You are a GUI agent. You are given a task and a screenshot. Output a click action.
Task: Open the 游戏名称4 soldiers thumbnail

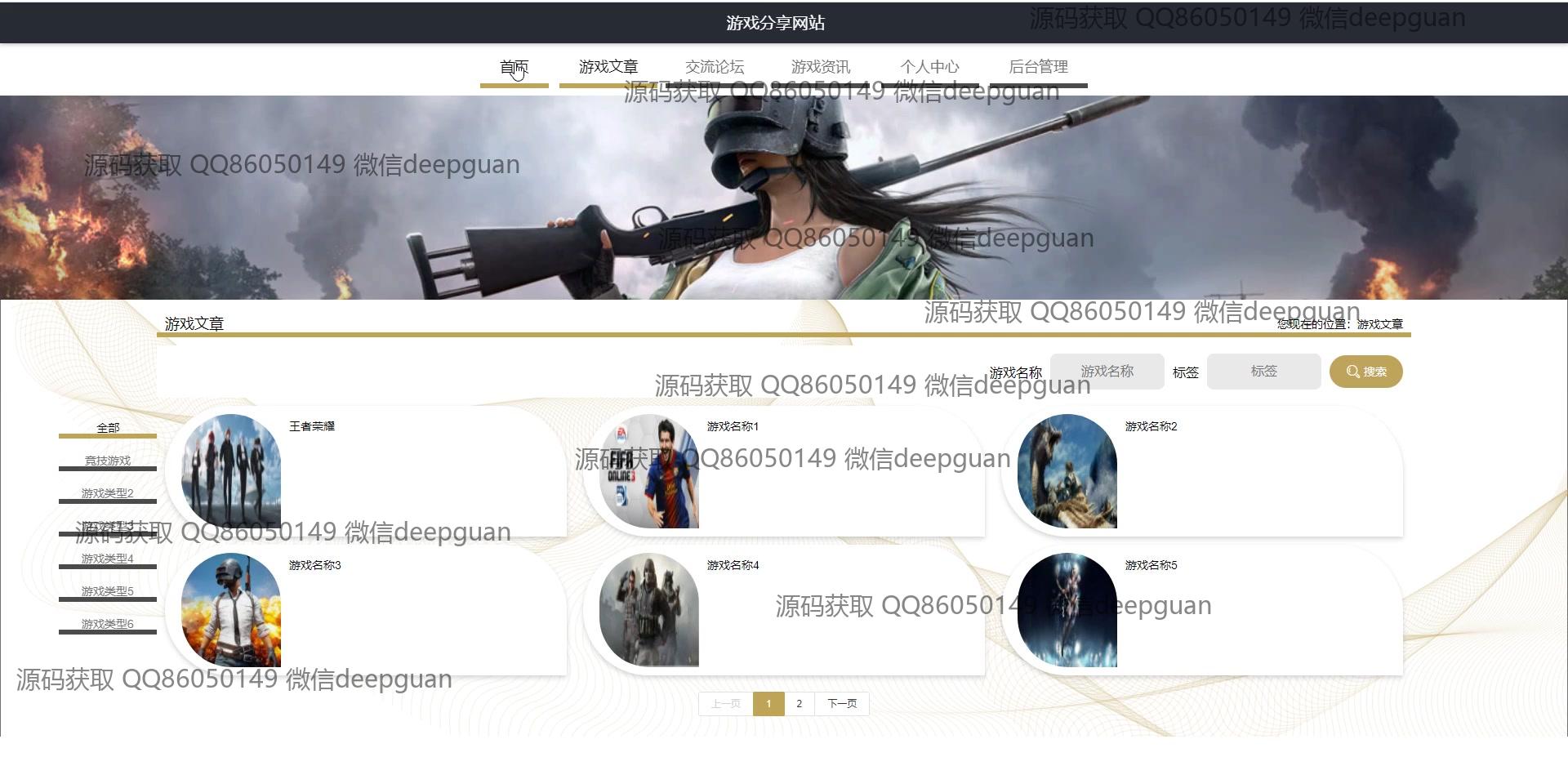point(649,610)
